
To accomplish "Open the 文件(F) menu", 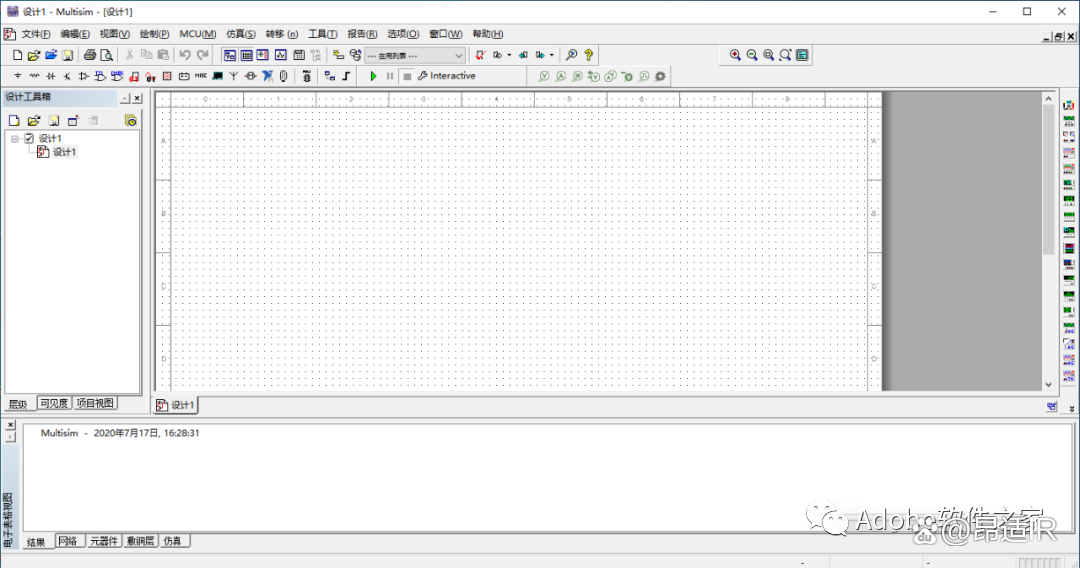I will coord(35,34).
